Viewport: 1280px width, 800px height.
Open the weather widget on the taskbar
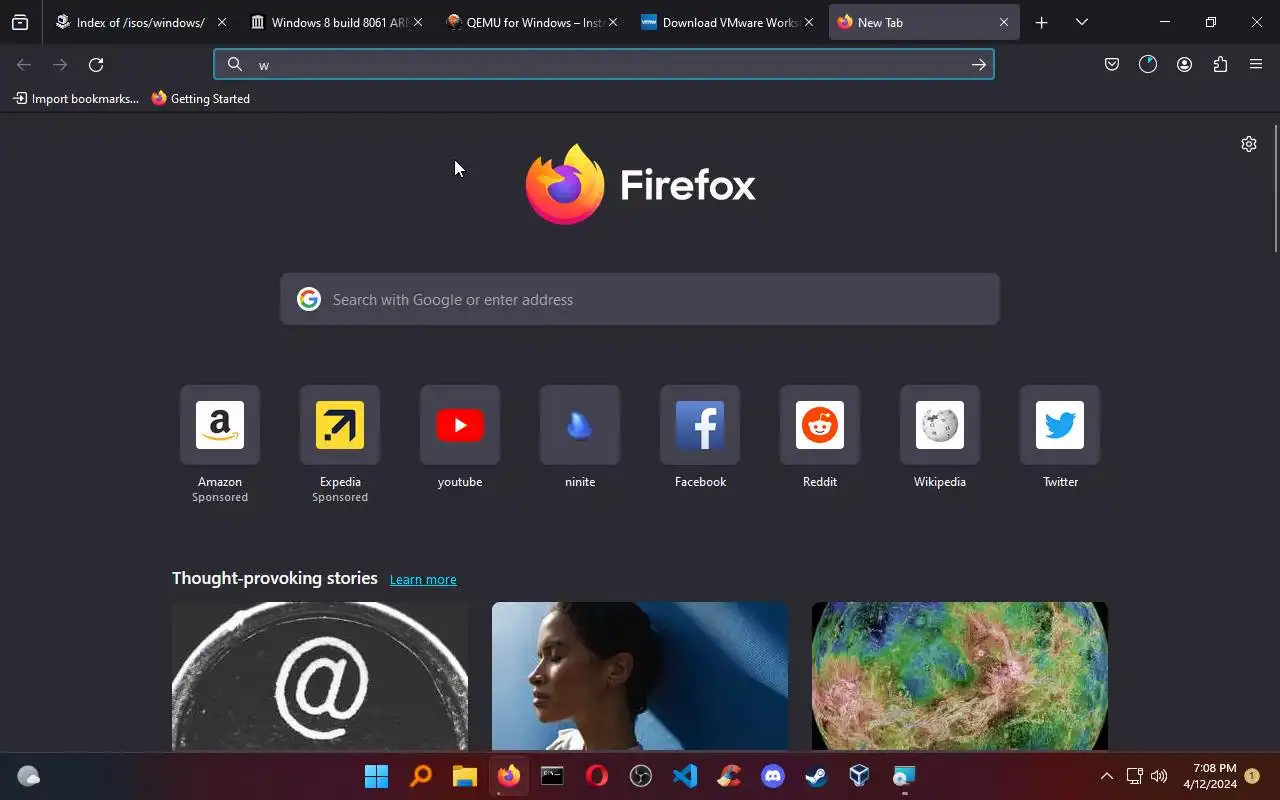click(x=29, y=776)
